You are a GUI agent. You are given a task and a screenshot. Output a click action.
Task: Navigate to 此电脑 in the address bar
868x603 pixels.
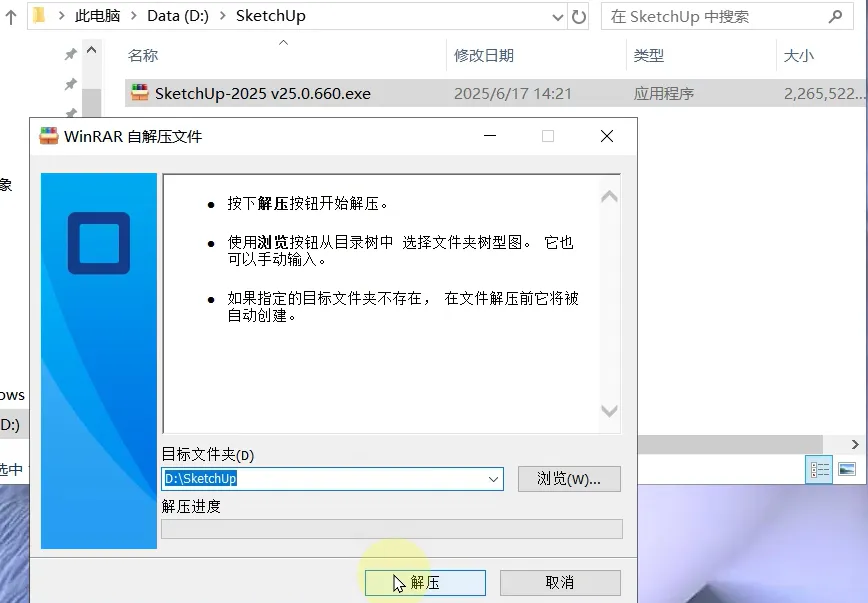click(97, 16)
